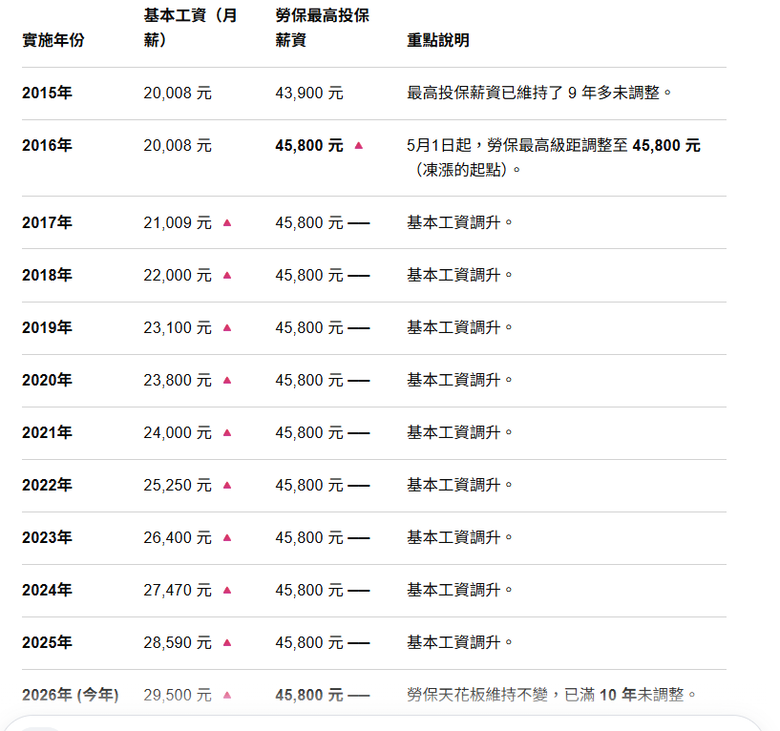Click the bold 45,800 元 in the 2026年 row
Screen dimensions: 780x731
click(x=309, y=695)
